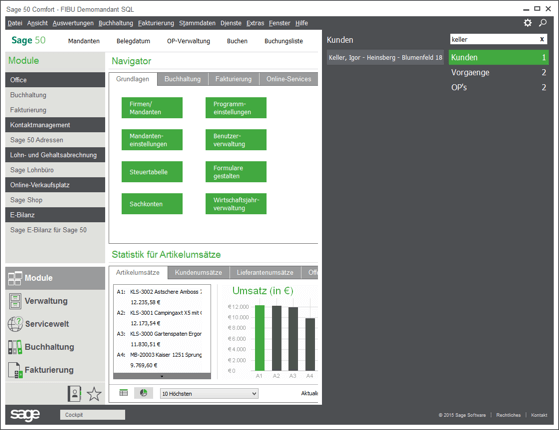Select the Fakturierung navigator tab
The image size is (559, 430).
(234, 79)
